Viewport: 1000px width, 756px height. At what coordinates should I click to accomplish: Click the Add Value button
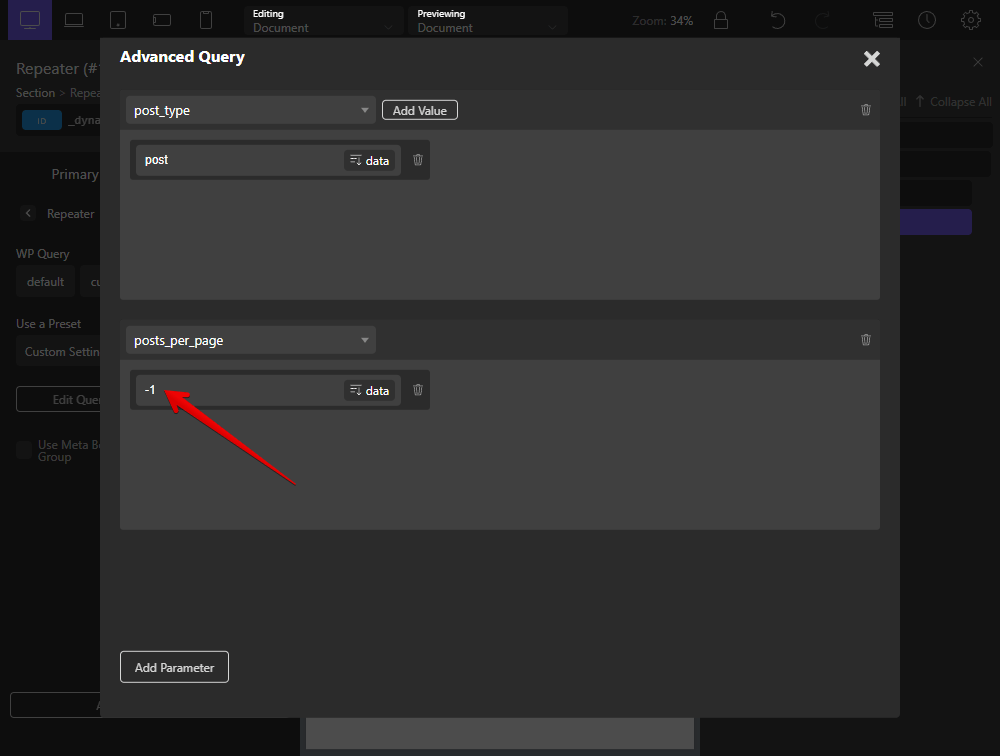pyautogui.click(x=420, y=110)
